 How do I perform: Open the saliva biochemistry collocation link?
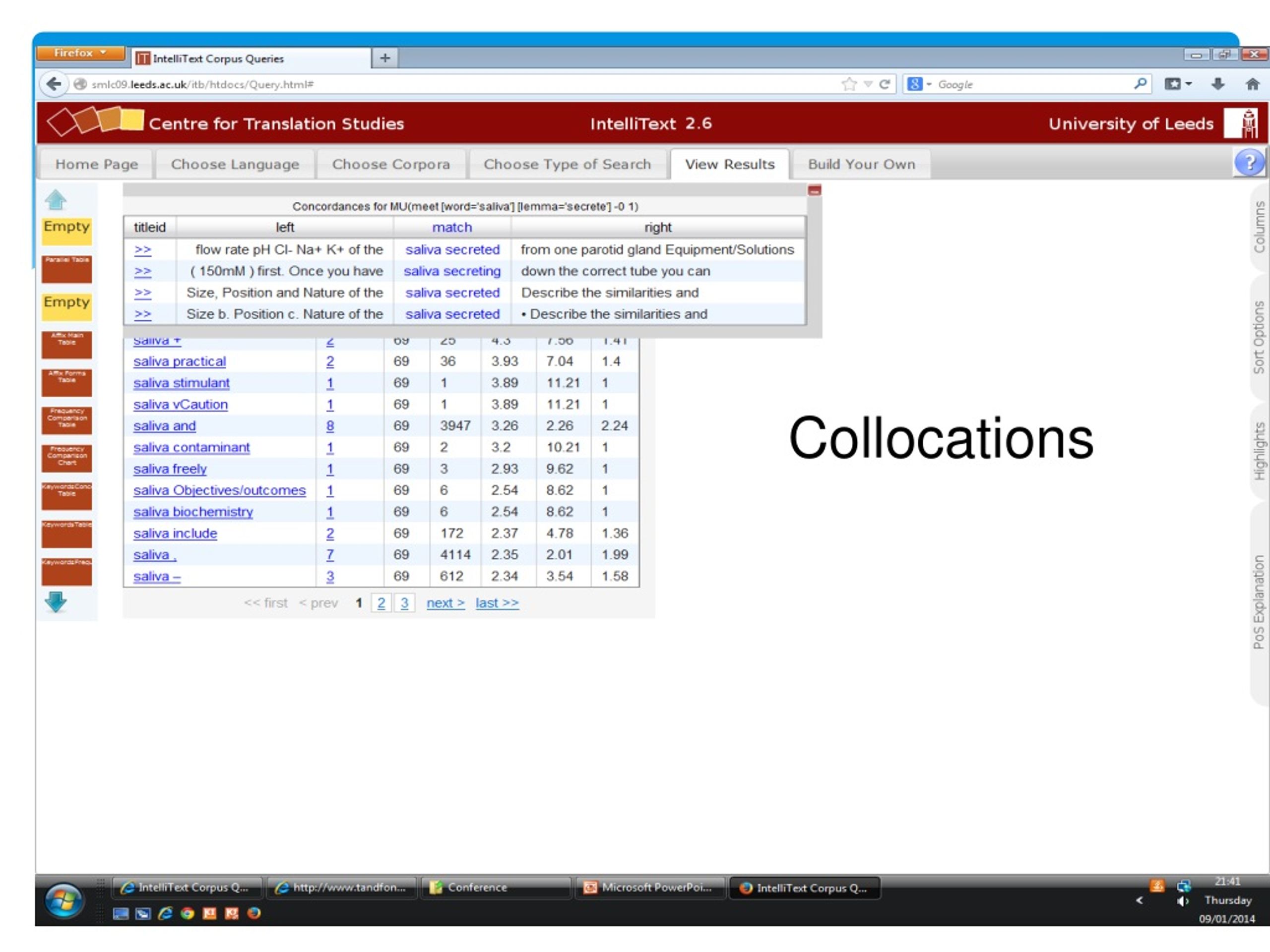[x=193, y=512]
